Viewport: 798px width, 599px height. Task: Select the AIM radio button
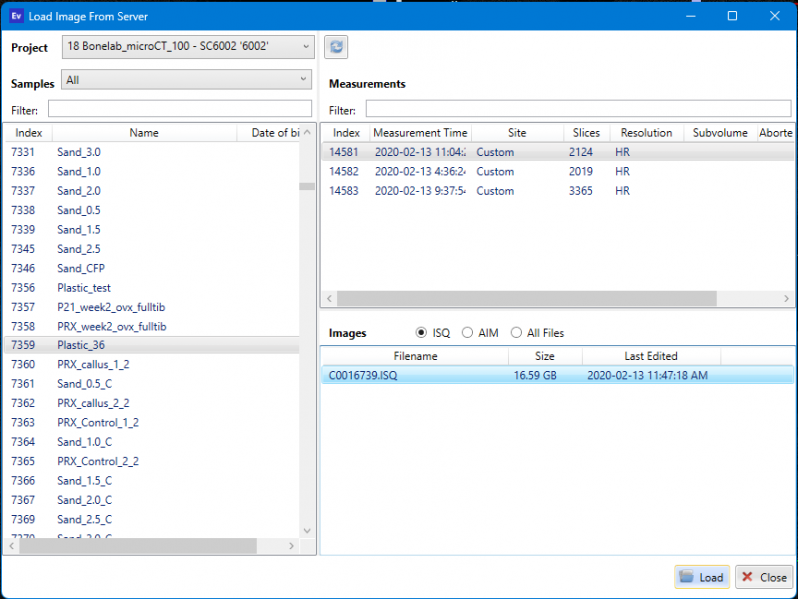coord(467,333)
